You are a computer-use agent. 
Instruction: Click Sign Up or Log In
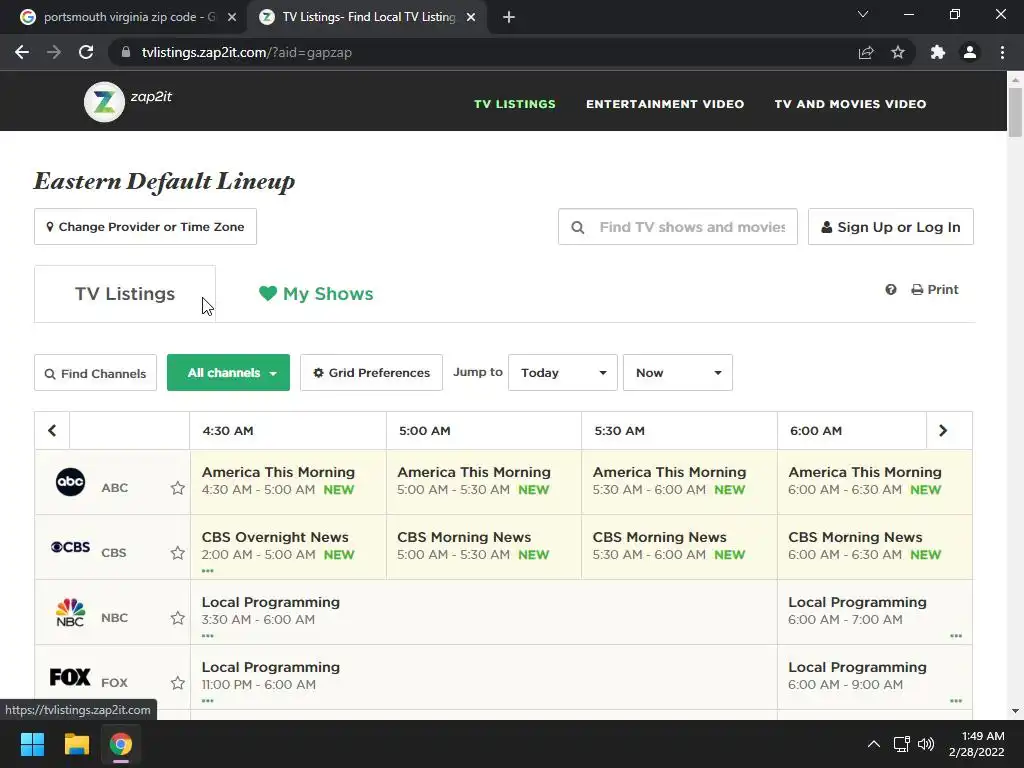tap(891, 227)
